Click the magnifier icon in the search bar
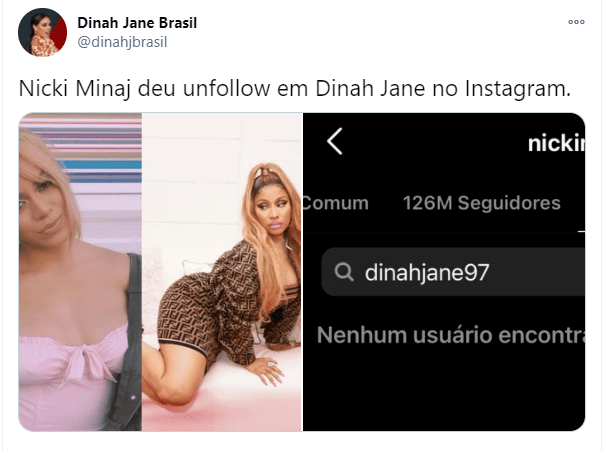 coord(344,272)
